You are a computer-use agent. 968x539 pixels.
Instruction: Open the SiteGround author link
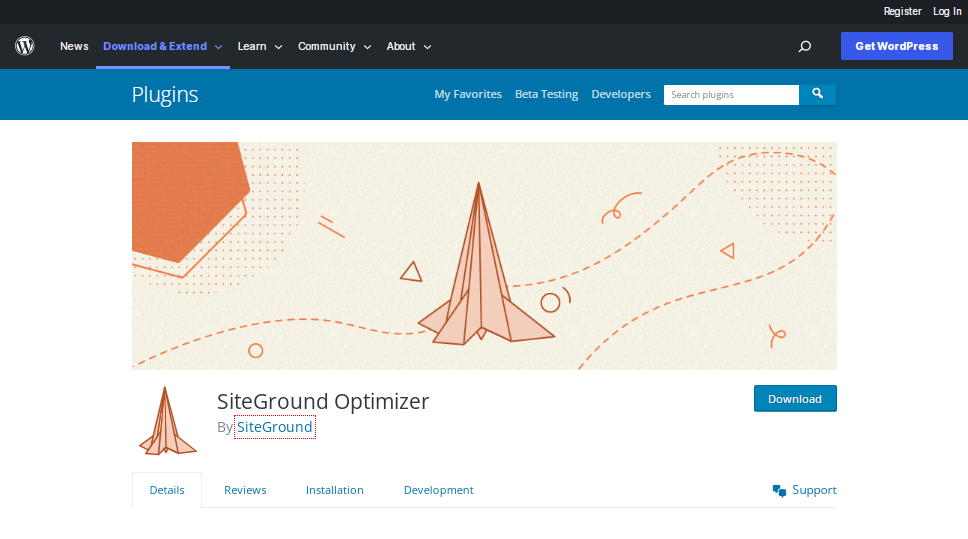coord(275,427)
